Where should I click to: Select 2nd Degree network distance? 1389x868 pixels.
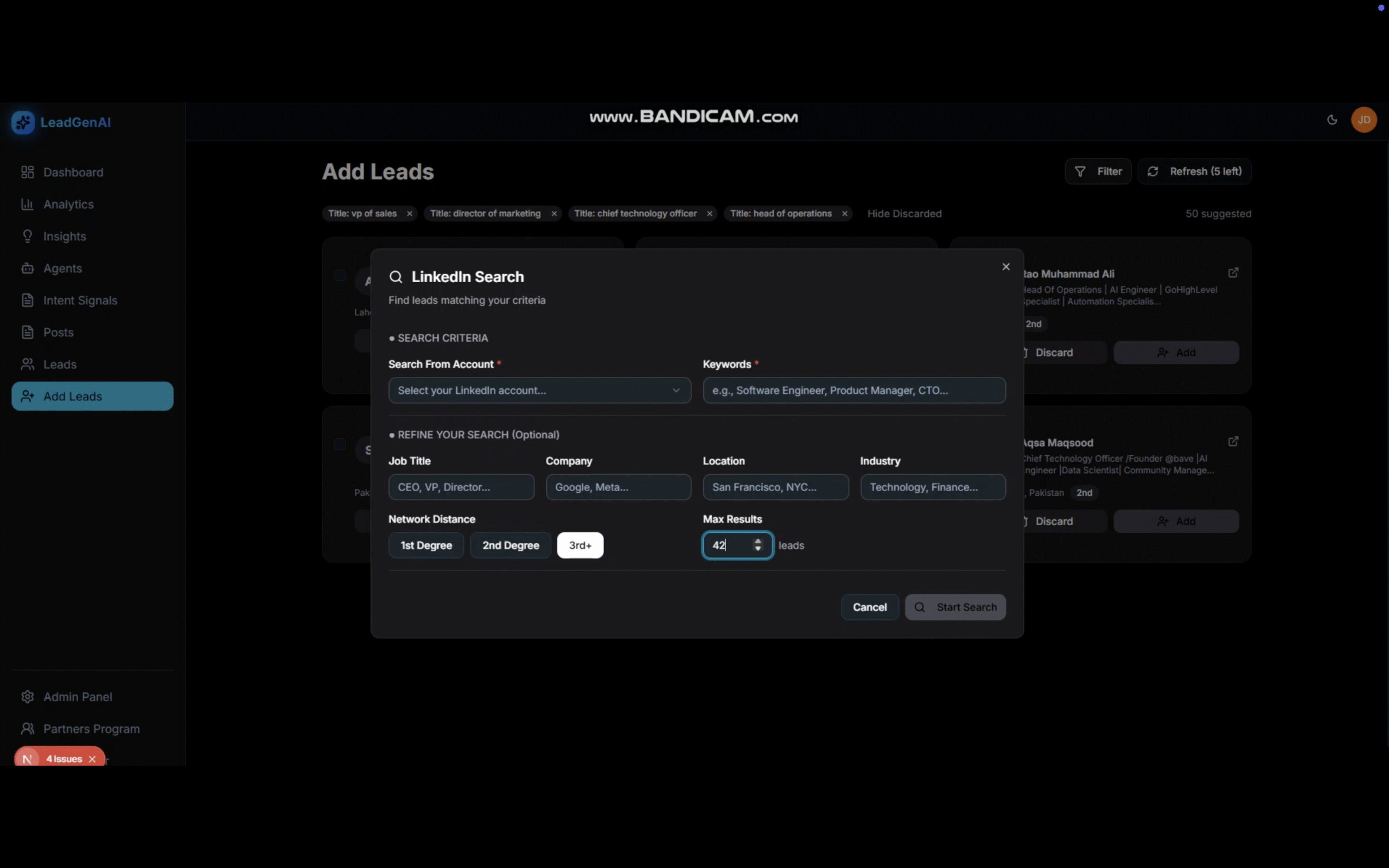pos(510,545)
